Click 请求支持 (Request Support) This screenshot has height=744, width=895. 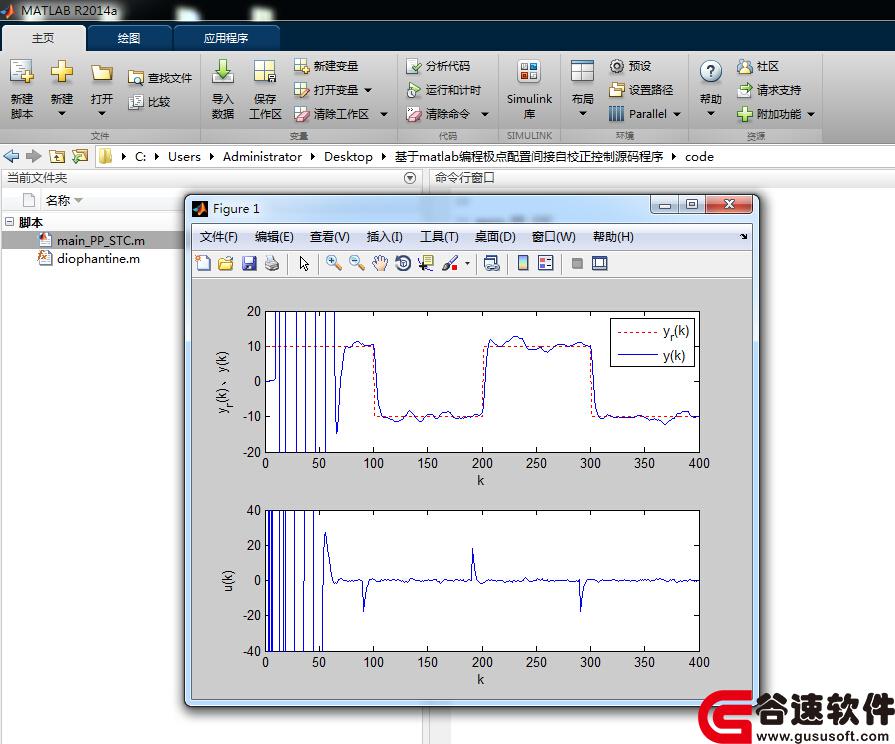[769, 90]
